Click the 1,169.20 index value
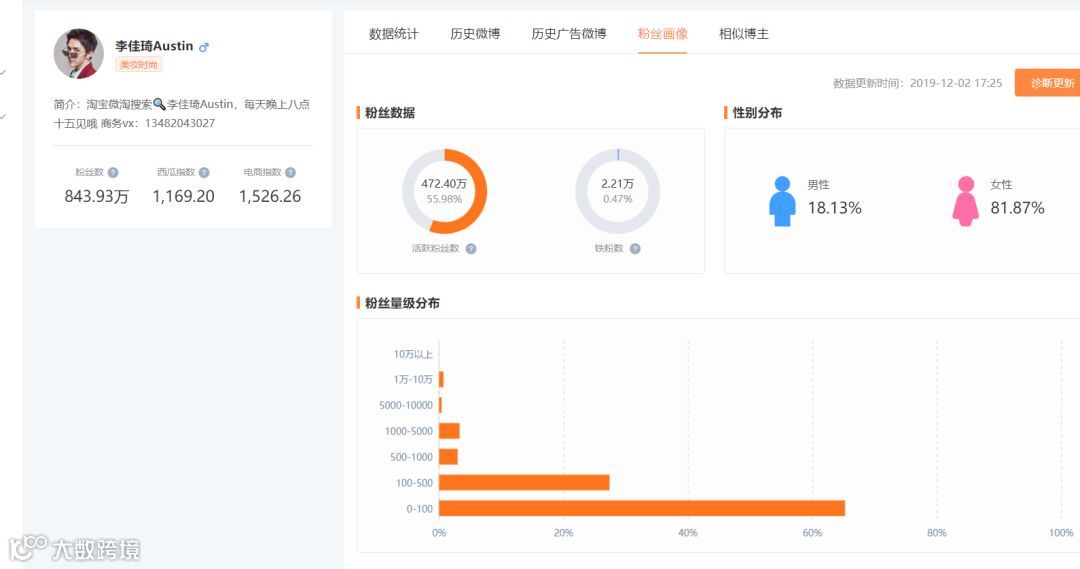This screenshot has height=569, width=1080. 183,196
